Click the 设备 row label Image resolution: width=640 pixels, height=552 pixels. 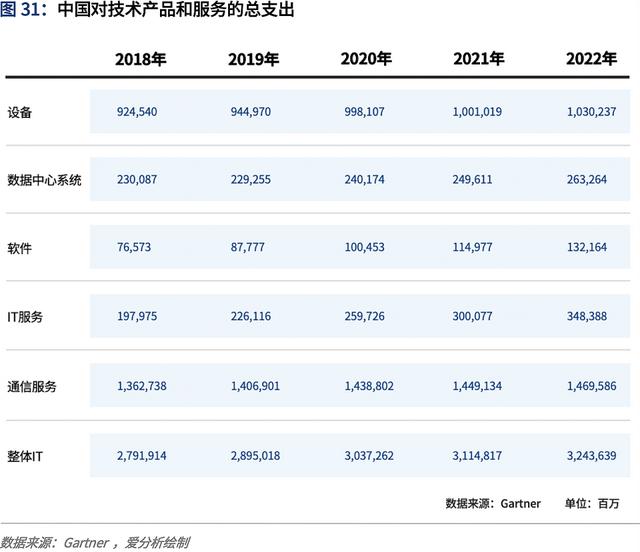tap(20, 112)
